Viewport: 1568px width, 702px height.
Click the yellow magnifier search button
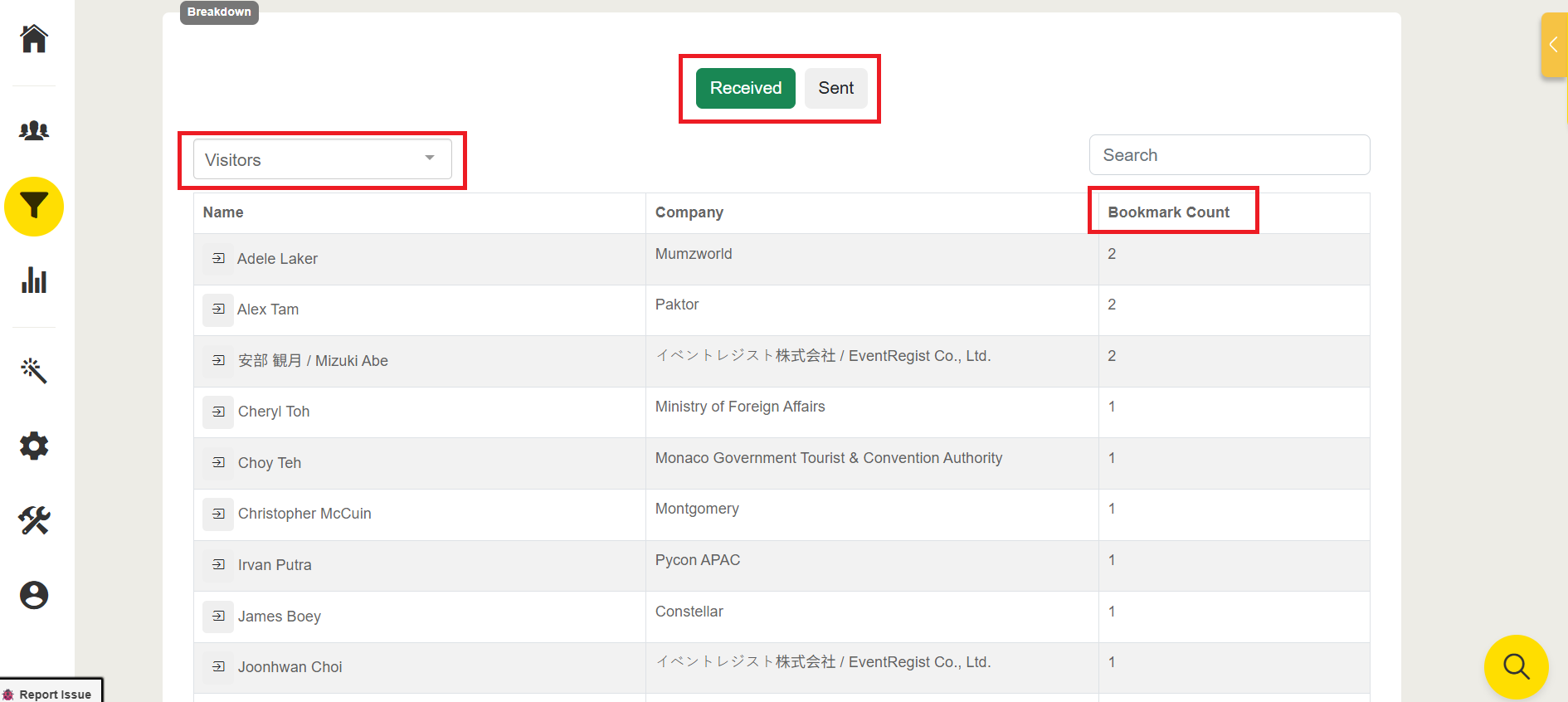(x=1517, y=666)
